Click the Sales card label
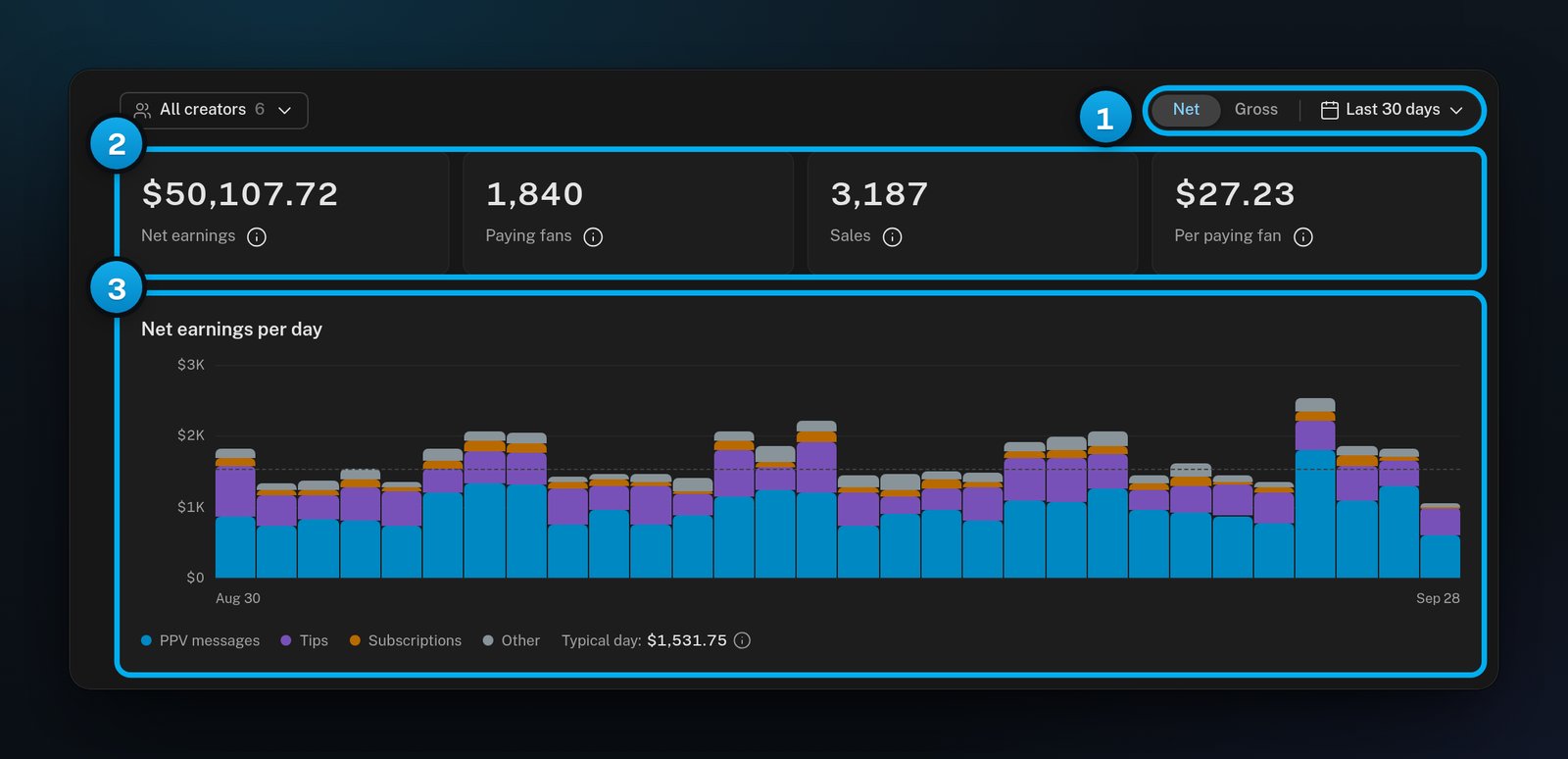Viewport: 1568px width, 759px height. pos(850,236)
